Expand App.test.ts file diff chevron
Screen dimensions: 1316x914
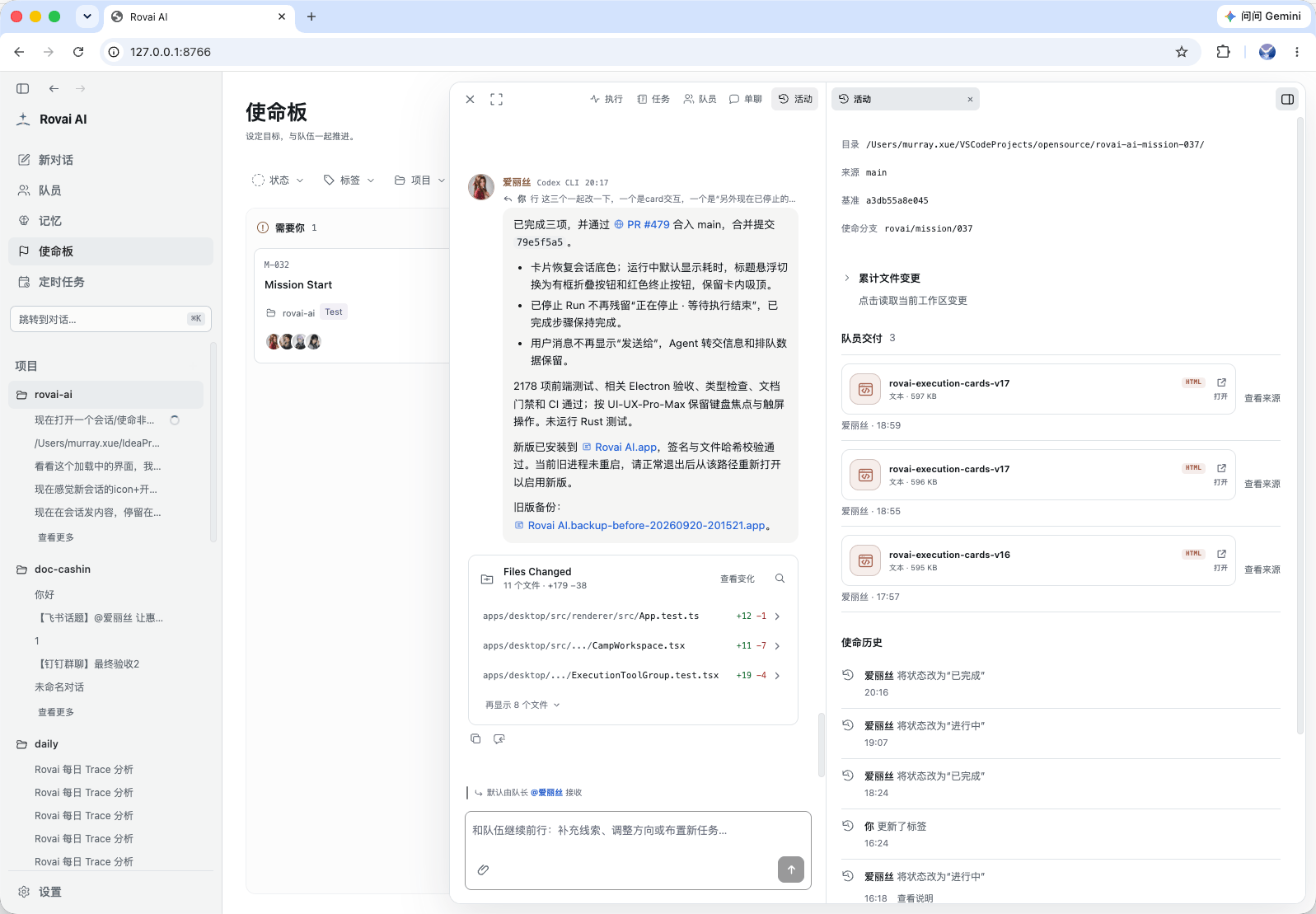[777, 616]
